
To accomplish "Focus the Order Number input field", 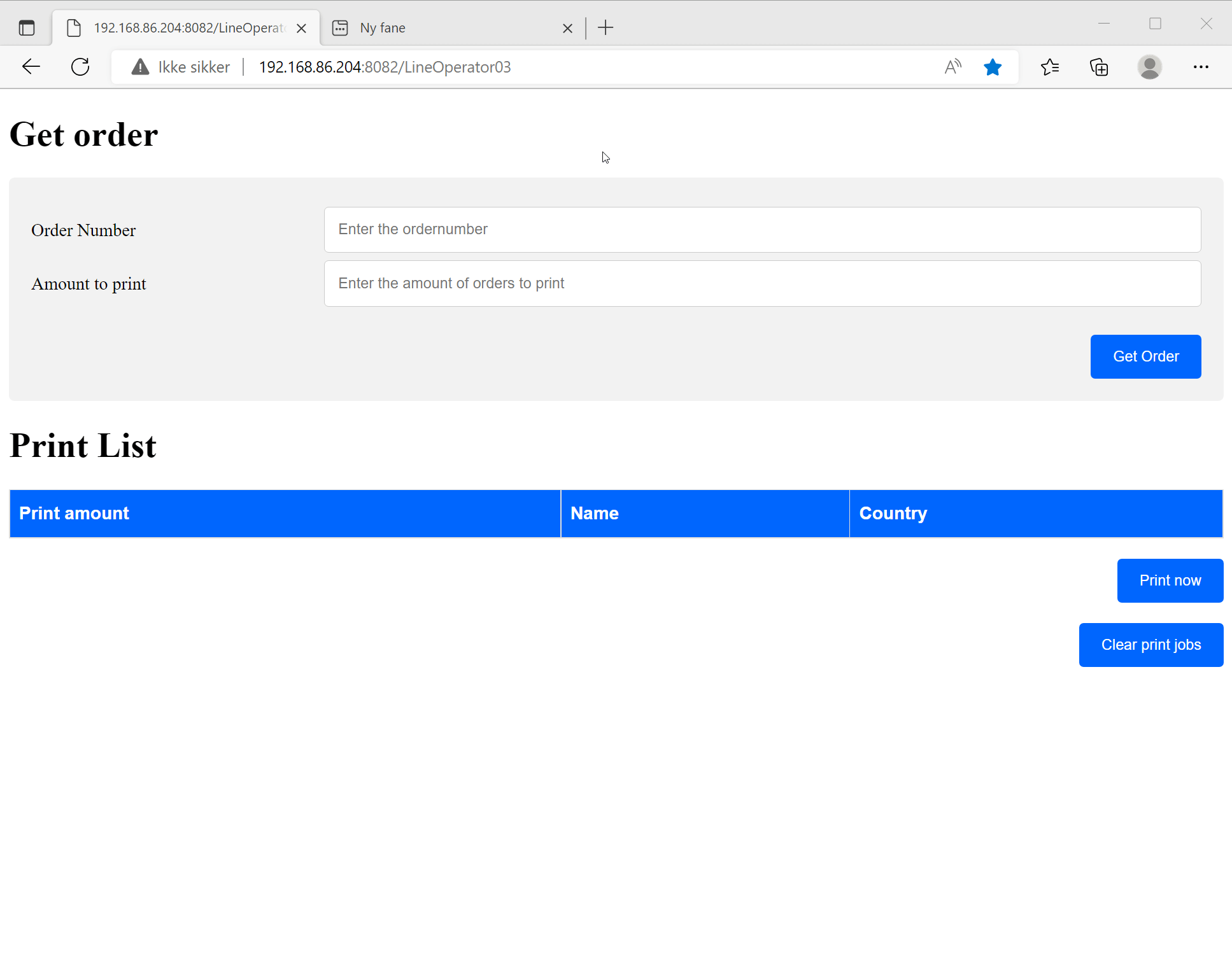I will [x=762, y=229].
